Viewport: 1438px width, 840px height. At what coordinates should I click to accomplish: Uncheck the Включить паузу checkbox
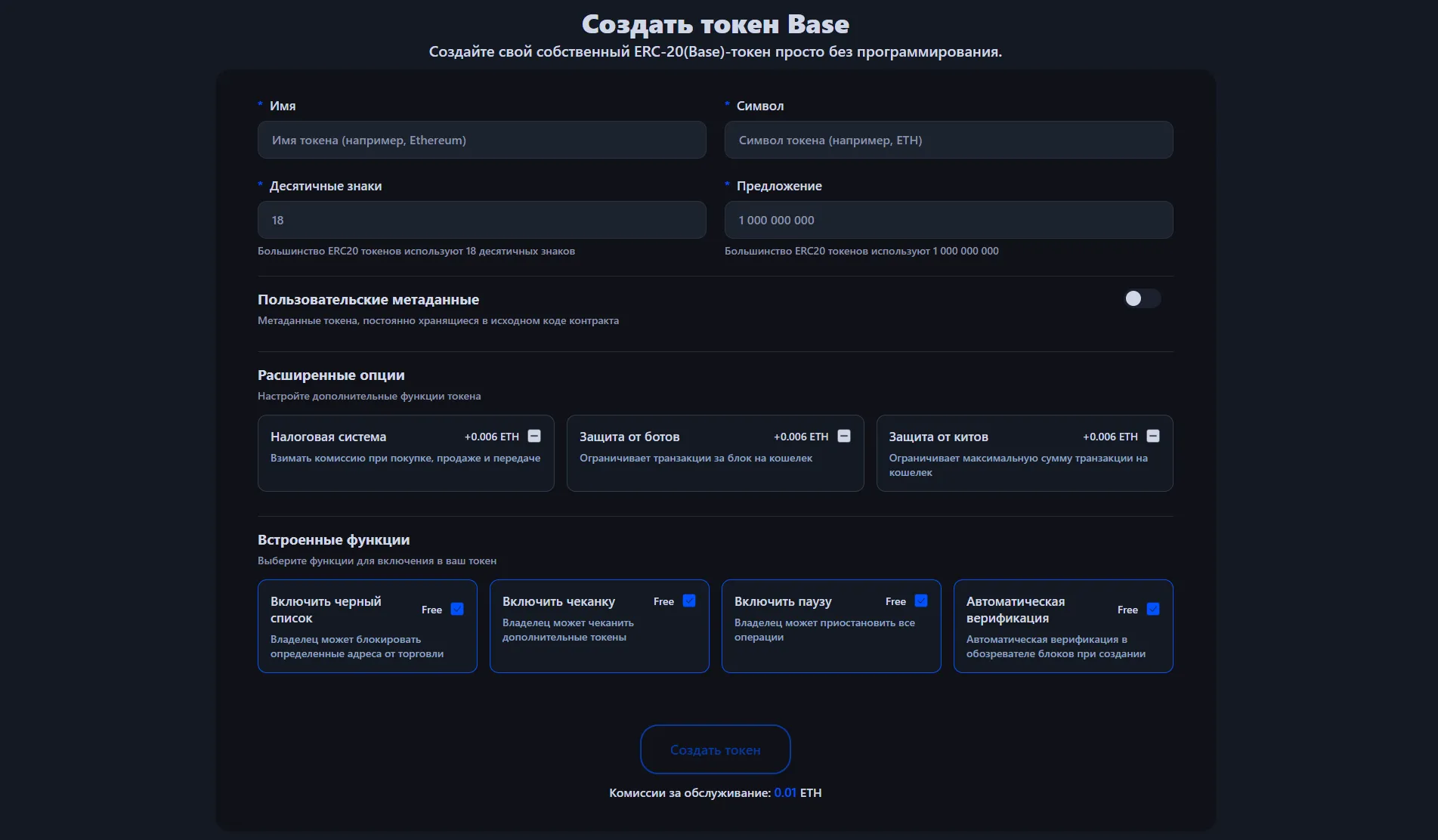coord(921,601)
